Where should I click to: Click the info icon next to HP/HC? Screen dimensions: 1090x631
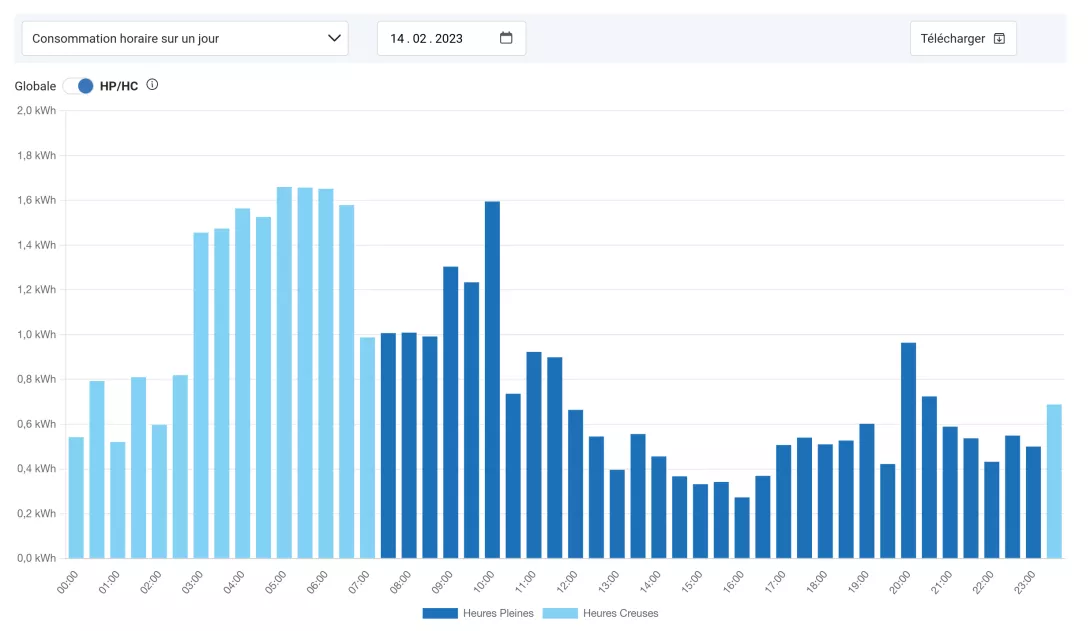click(152, 85)
